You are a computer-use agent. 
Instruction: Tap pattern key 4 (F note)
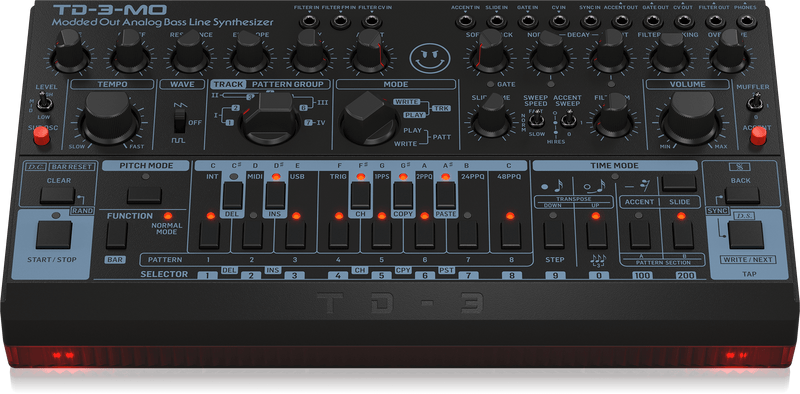338,235
